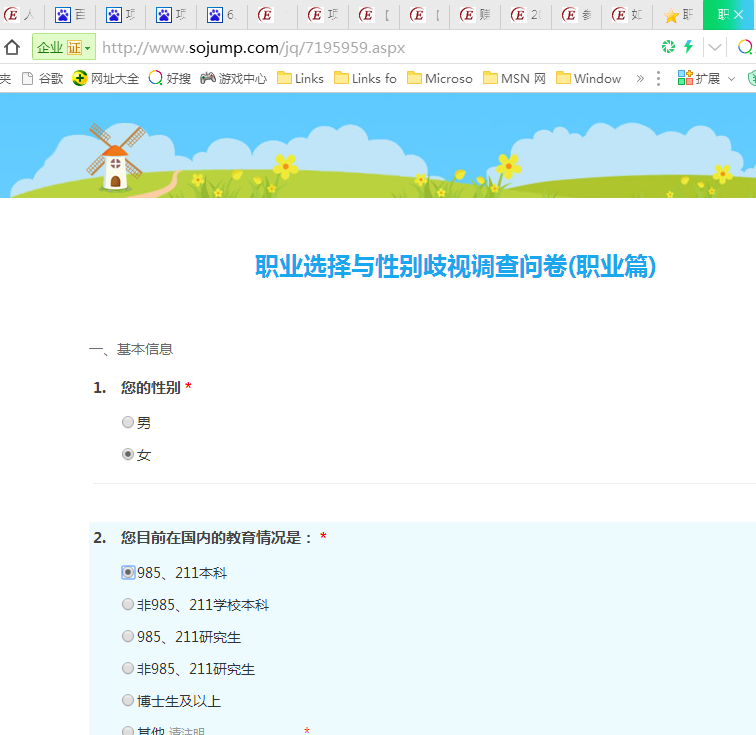Click the question text 您的性别
Viewport: 756px width, 735px height.
150,387
